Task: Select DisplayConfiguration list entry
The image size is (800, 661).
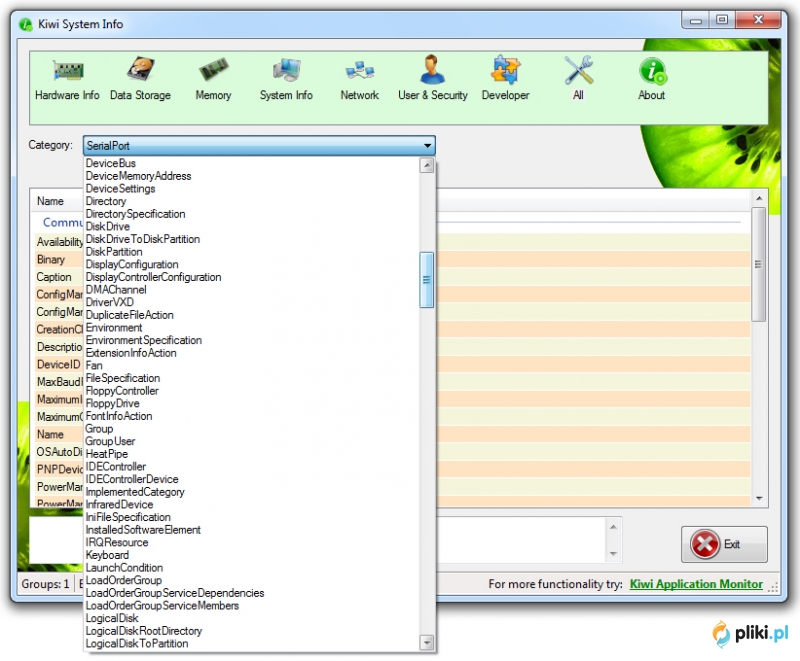Action: 252,264
